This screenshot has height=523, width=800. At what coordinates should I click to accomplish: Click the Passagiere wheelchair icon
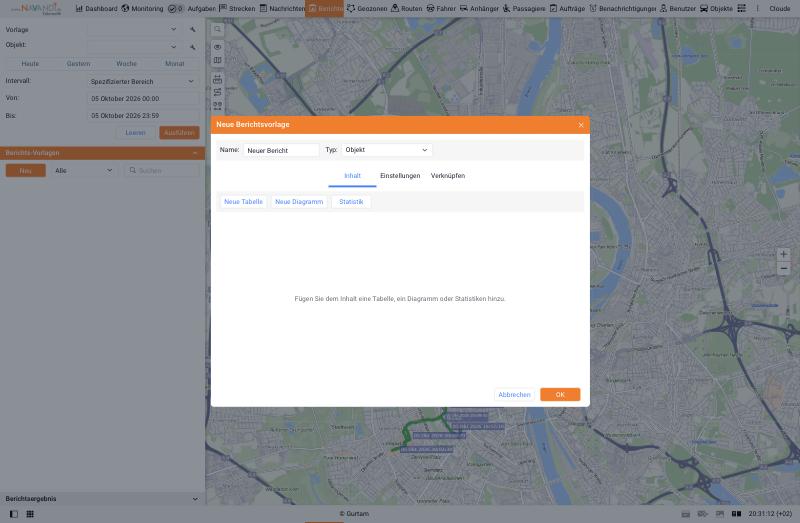pos(506,9)
